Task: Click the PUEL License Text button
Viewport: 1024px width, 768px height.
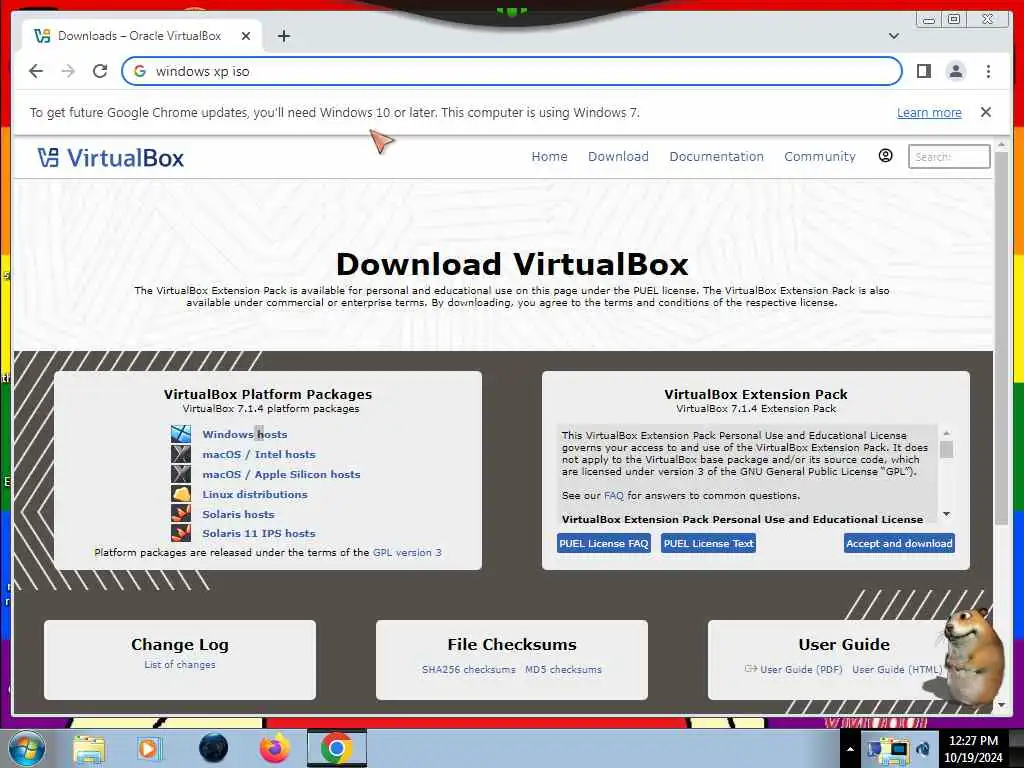Action: (709, 543)
